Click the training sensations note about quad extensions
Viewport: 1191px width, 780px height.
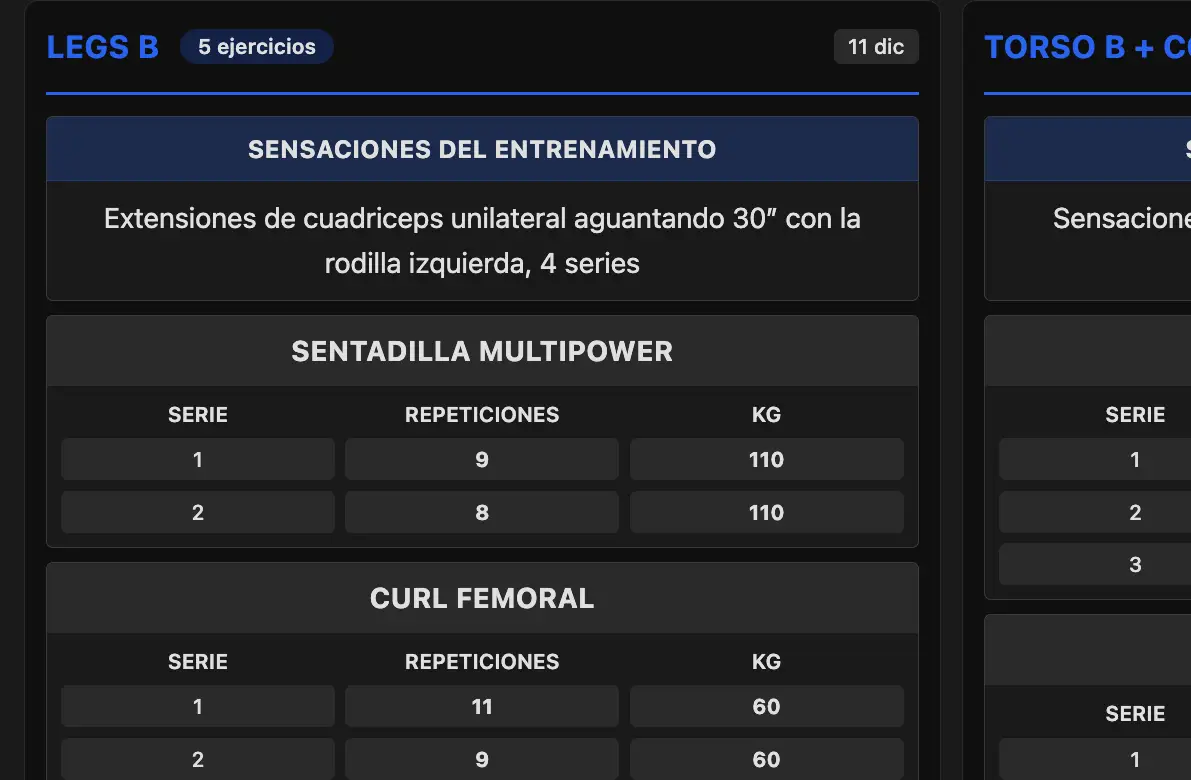click(x=482, y=242)
